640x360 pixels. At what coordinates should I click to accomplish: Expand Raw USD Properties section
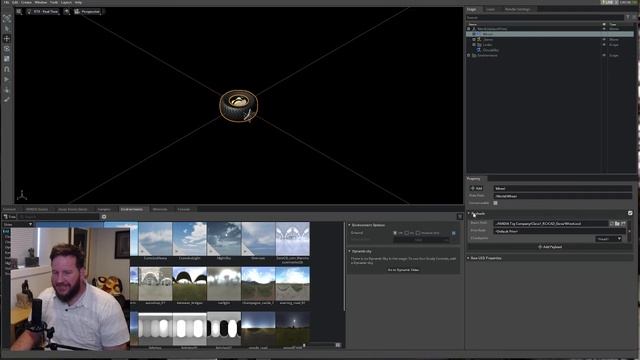(469, 258)
